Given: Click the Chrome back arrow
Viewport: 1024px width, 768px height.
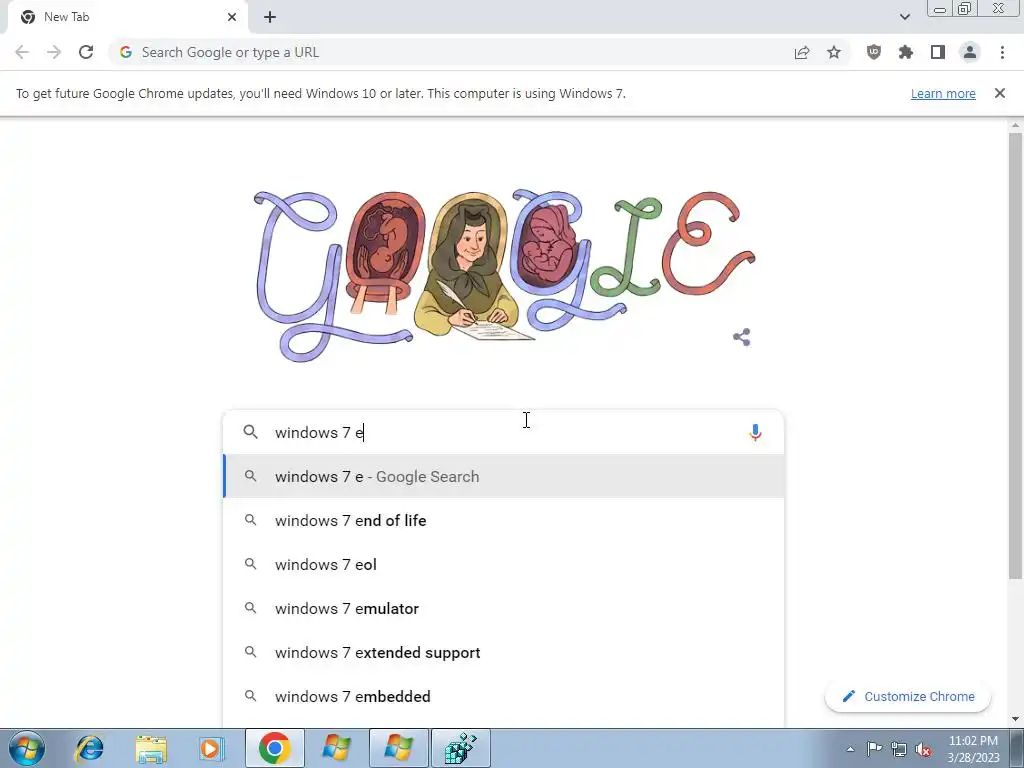Looking at the screenshot, I should pos(22,52).
